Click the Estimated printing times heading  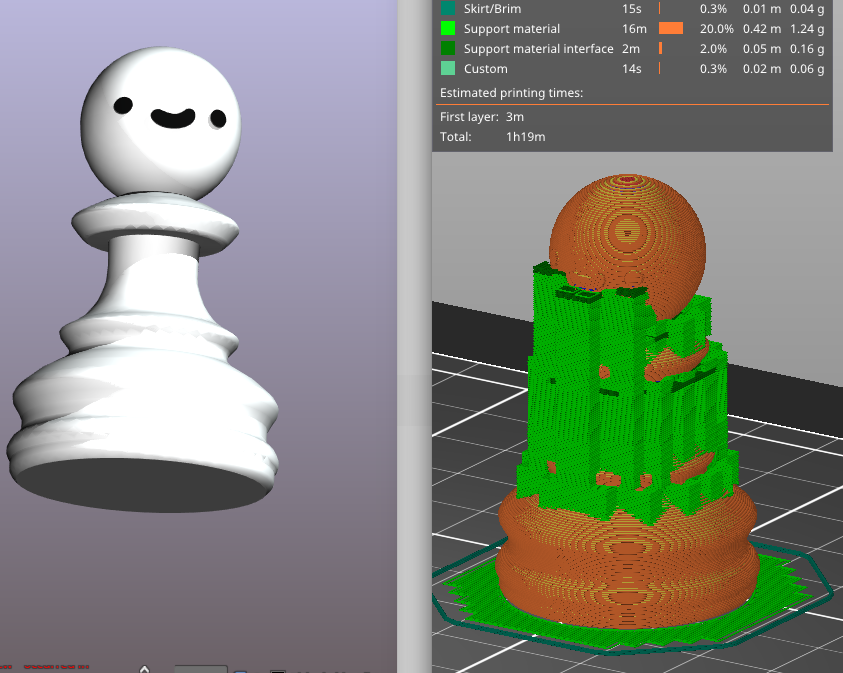click(511, 93)
